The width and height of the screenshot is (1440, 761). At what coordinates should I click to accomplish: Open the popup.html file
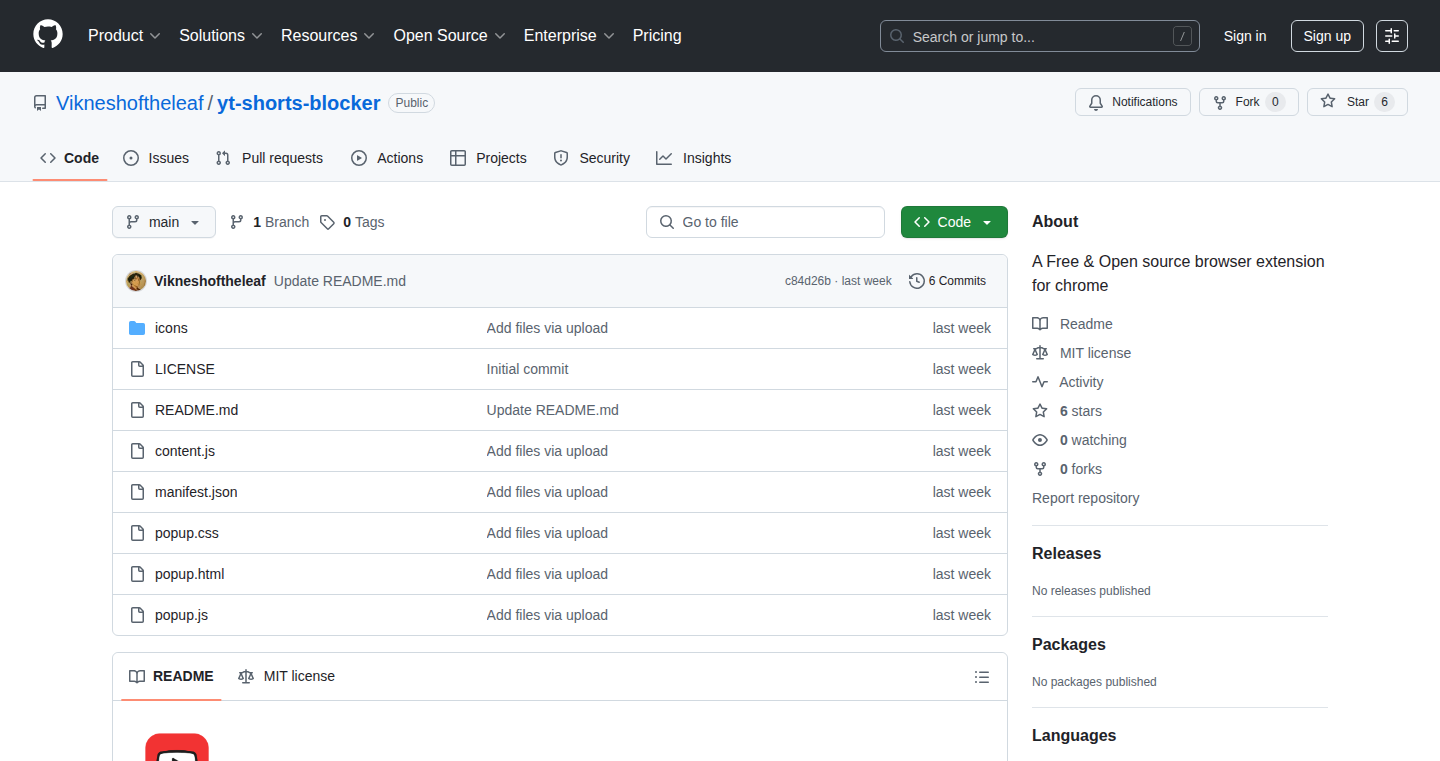click(x=190, y=574)
